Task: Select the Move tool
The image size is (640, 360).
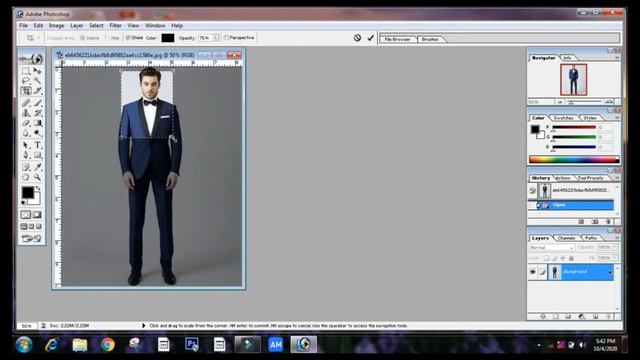Action: coord(38,71)
